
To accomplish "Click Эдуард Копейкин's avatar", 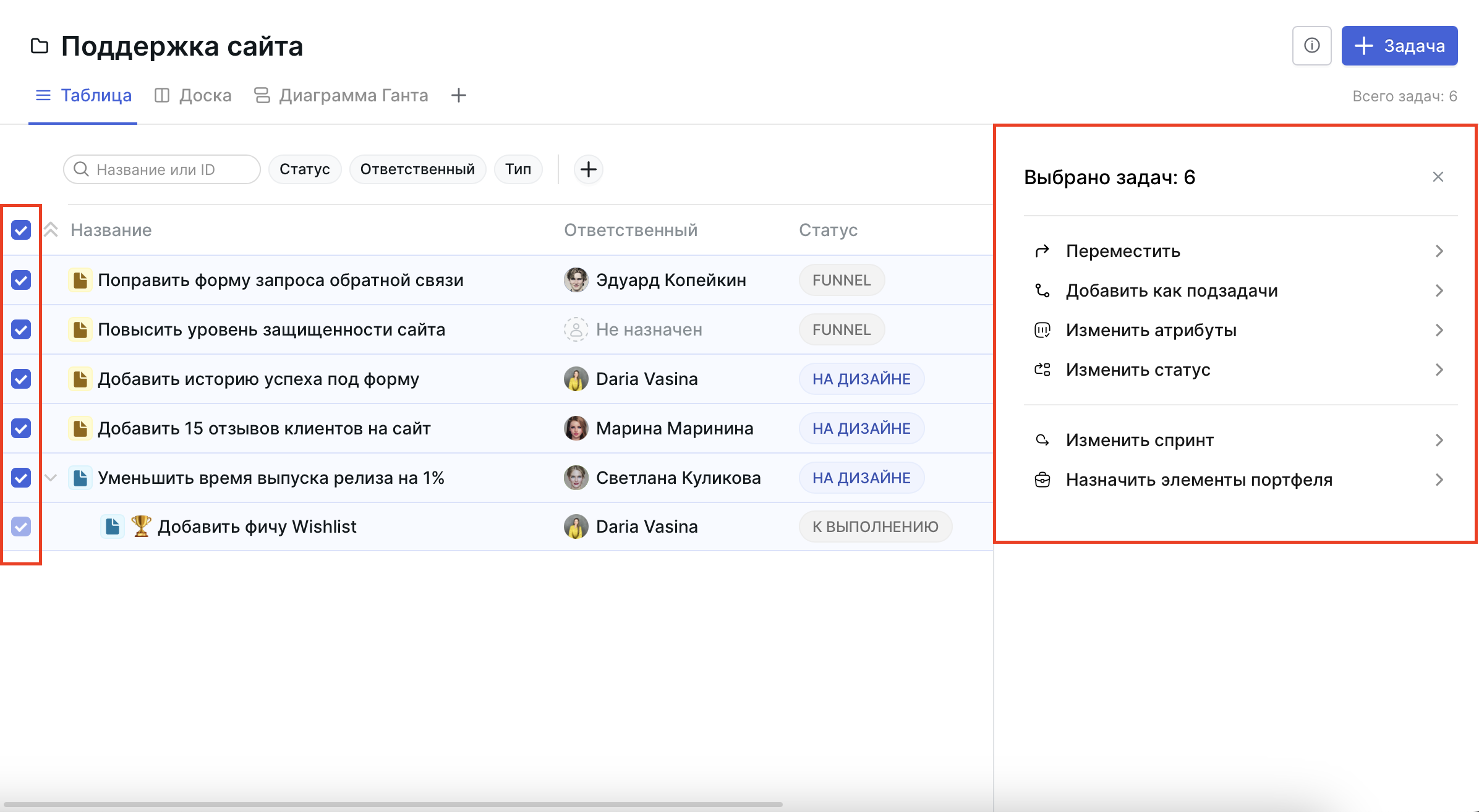I will tap(576, 280).
